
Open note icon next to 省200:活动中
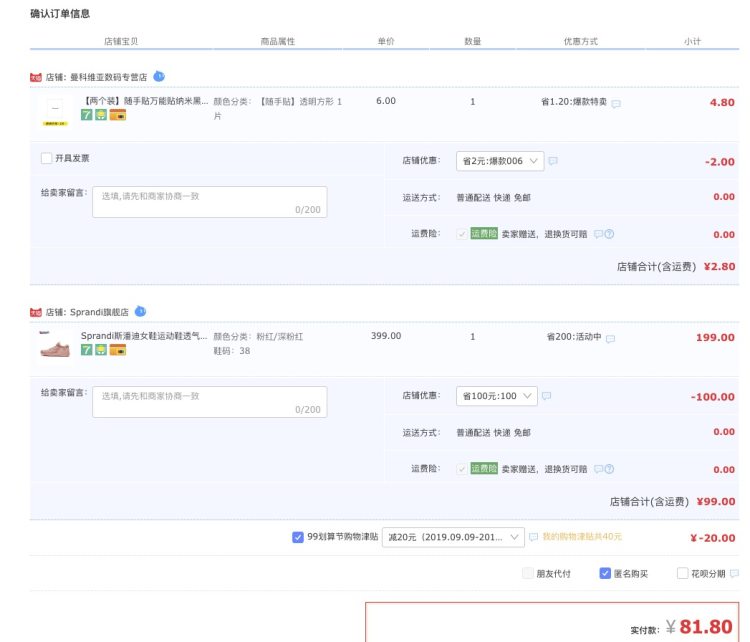click(610, 339)
